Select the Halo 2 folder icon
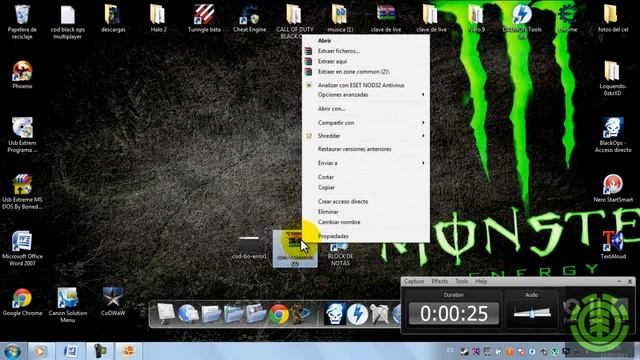This screenshot has width=640, height=360. point(158,18)
